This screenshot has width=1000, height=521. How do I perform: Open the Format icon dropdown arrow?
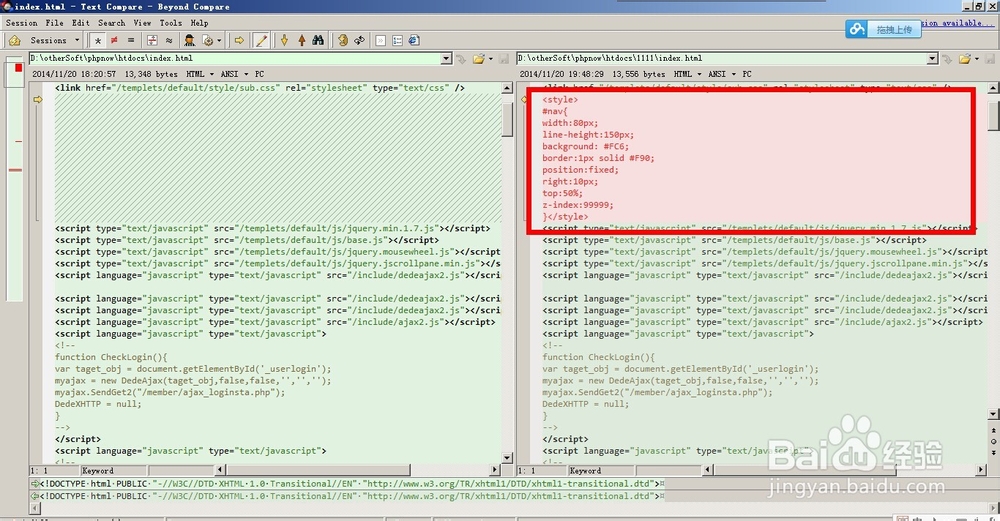(219, 40)
